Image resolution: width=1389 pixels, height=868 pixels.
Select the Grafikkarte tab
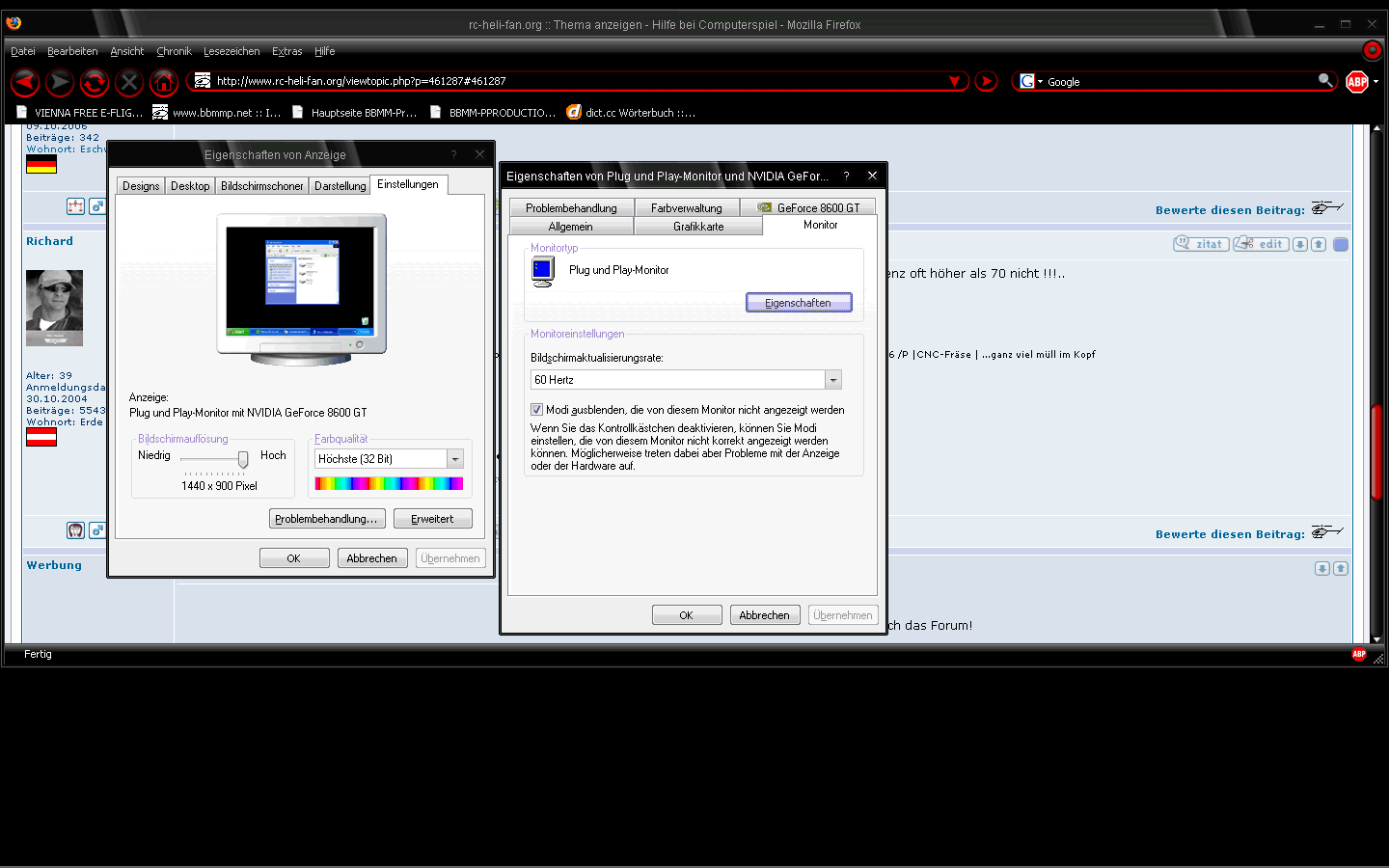click(x=698, y=227)
